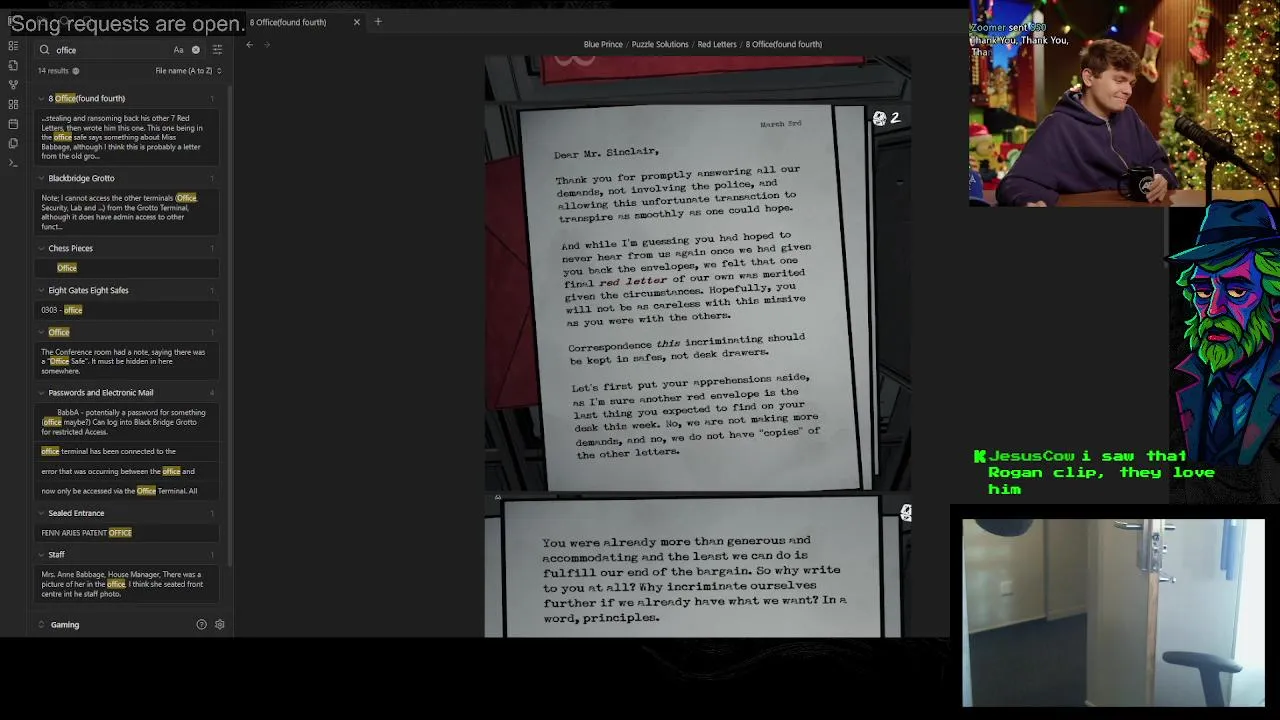The width and height of the screenshot is (1280, 720).
Task: Open command palette terminal icon in ribbon
Action: pyautogui.click(x=13, y=162)
